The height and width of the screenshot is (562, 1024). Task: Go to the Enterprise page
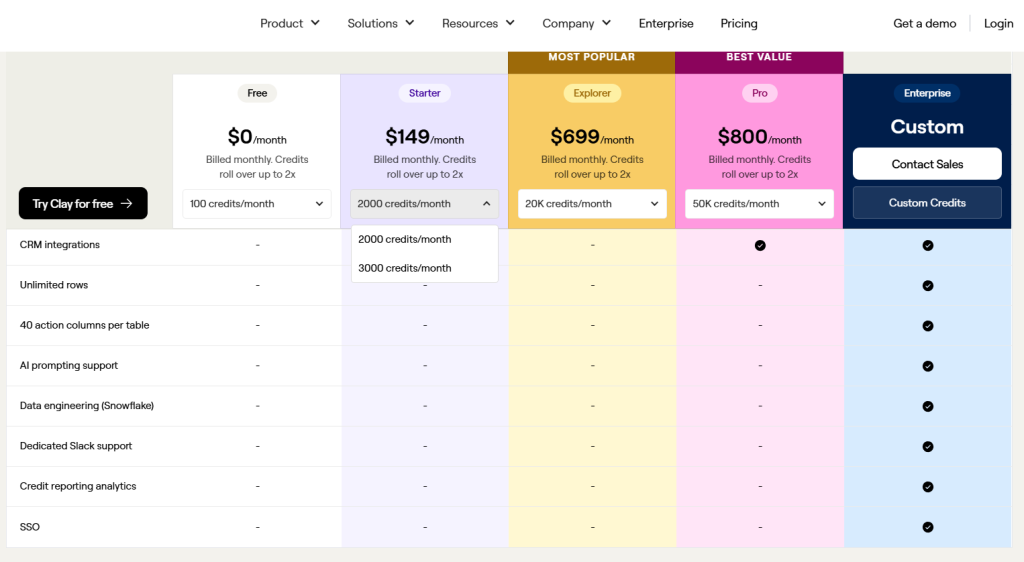[666, 23]
